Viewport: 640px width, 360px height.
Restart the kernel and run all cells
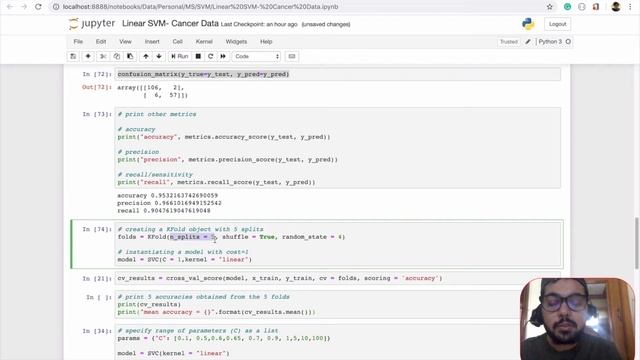click(223, 56)
